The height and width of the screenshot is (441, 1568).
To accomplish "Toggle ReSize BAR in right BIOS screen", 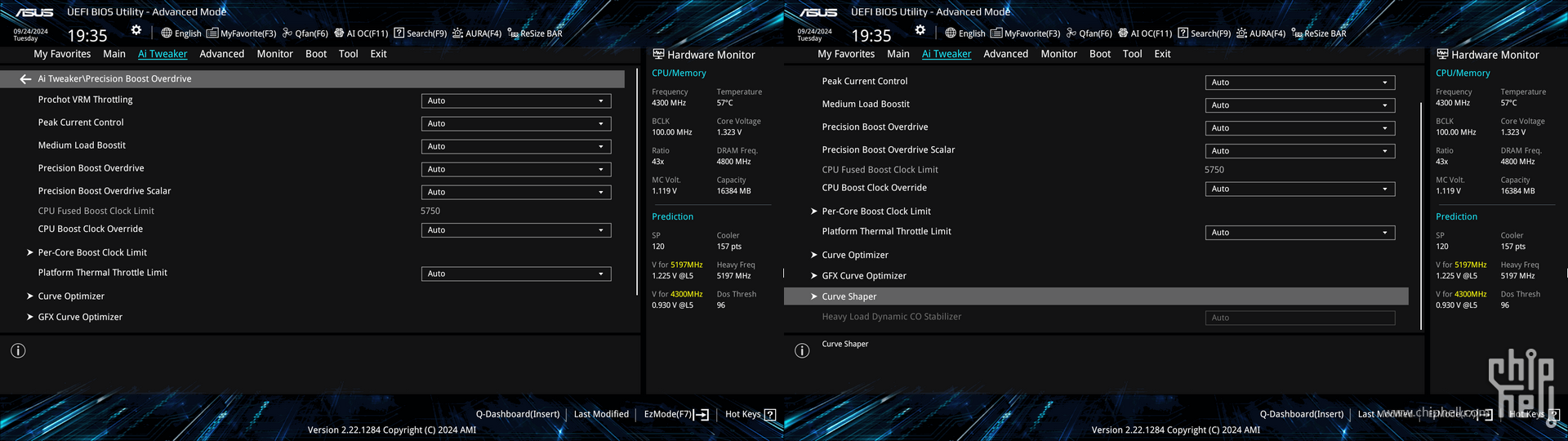I will [x=1319, y=33].
